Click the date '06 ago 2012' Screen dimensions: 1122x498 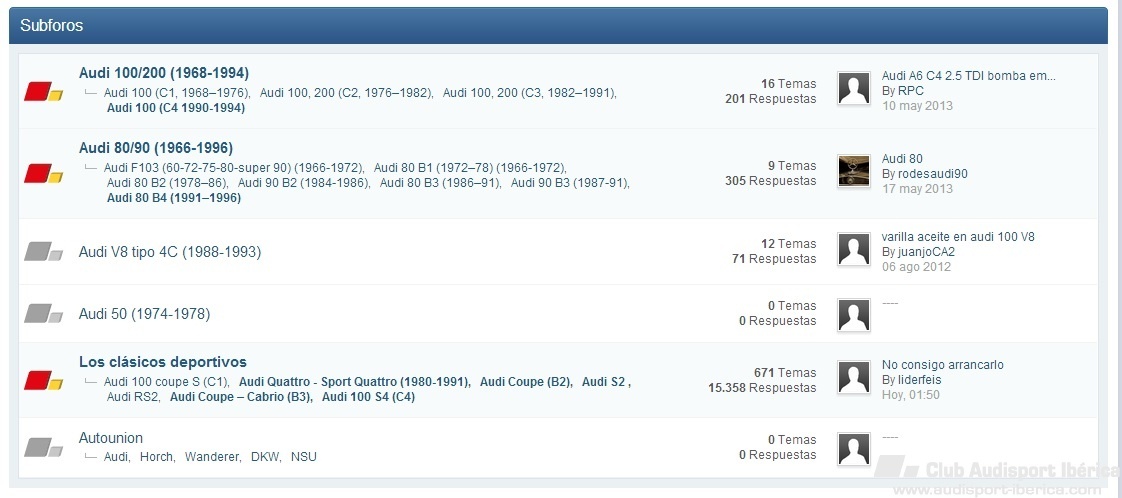click(916, 267)
